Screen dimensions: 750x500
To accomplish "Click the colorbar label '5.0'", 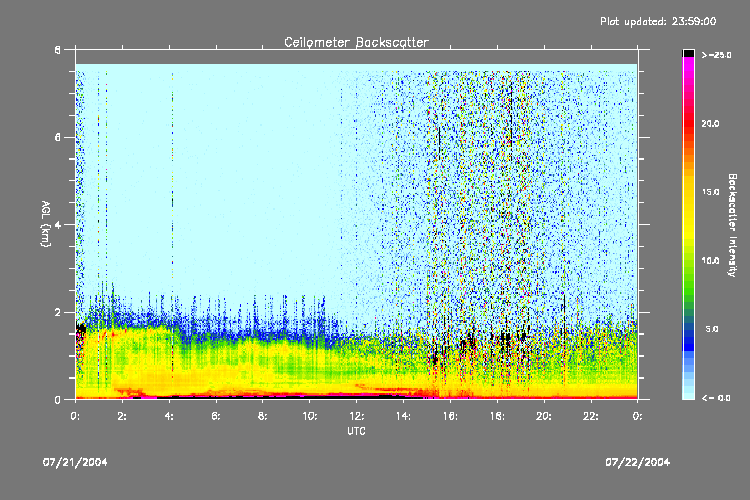I will tap(712, 329).
